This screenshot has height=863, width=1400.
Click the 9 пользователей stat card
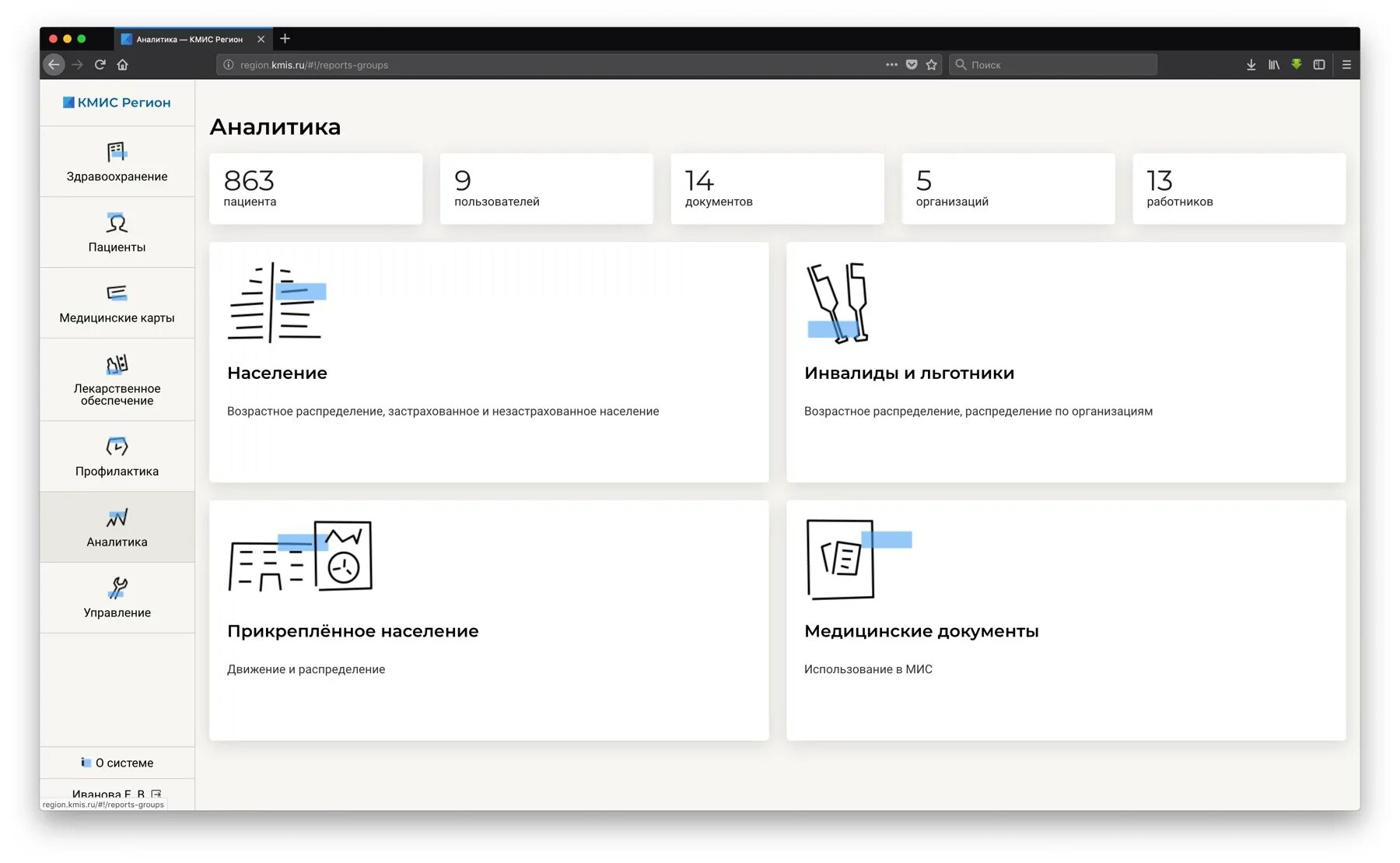point(547,189)
